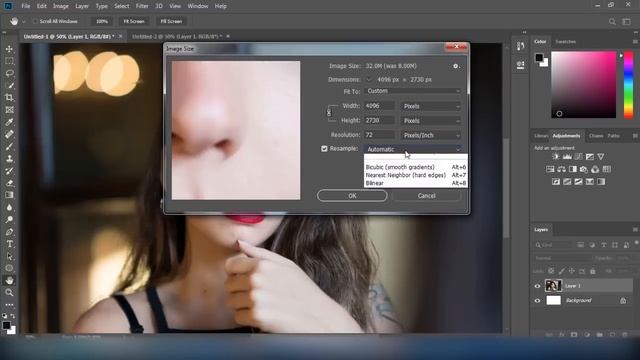Screen dimensions: 640x360
Task: Toggle the Resample checkbox
Action: [324, 149]
